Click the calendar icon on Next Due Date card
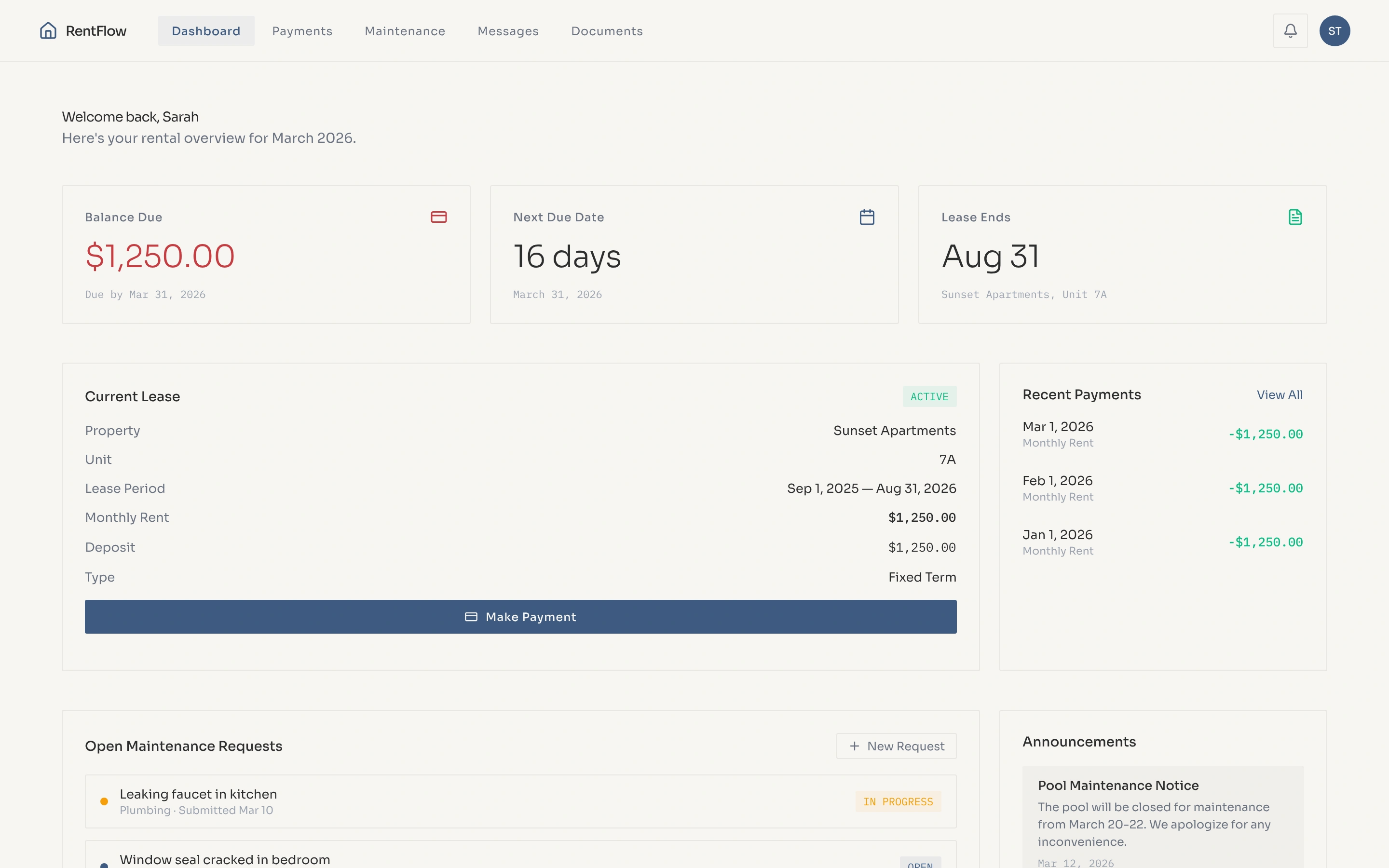Image resolution: width=1389 pixels, height=868 pixels. pyautogui.click(x=867, y=217)
